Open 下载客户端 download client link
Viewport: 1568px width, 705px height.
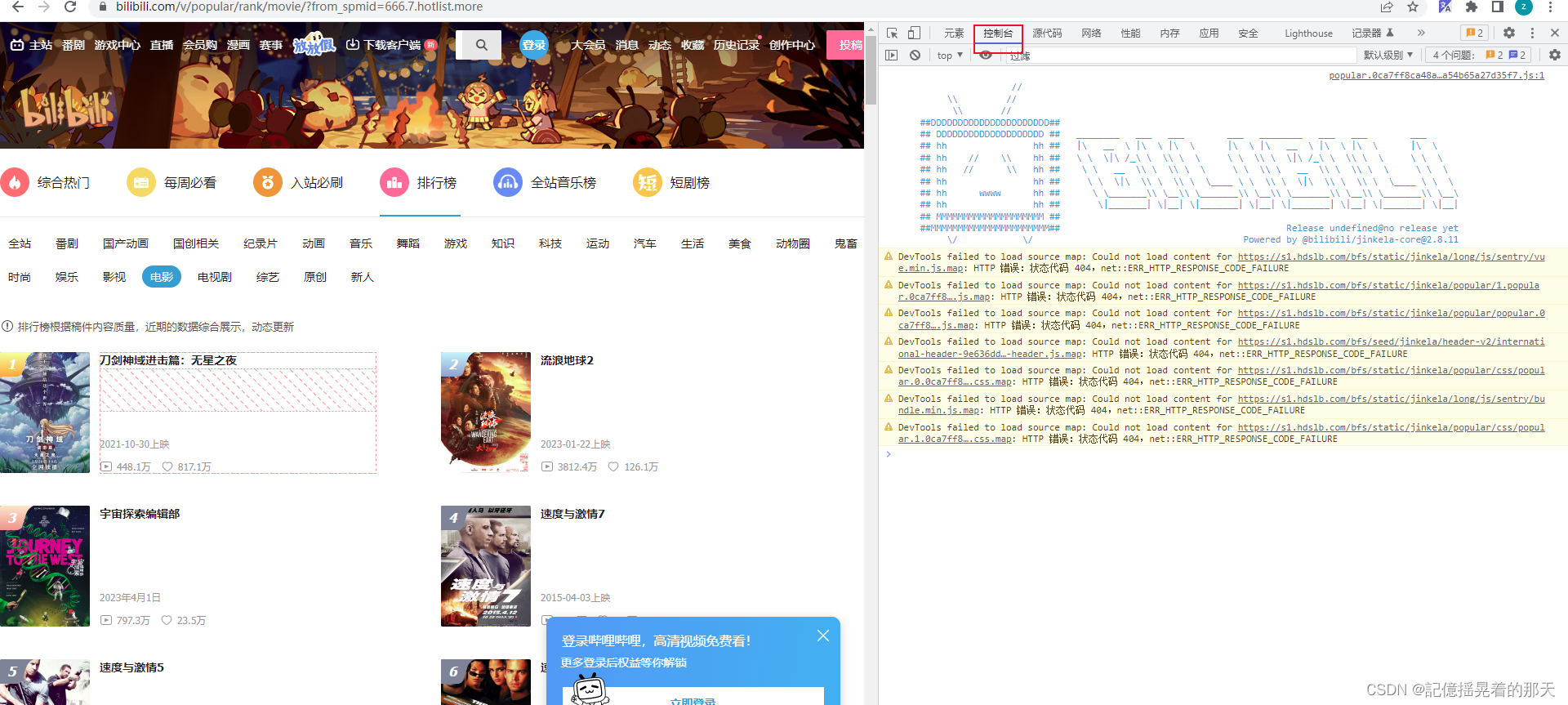[x=390, y=45]
